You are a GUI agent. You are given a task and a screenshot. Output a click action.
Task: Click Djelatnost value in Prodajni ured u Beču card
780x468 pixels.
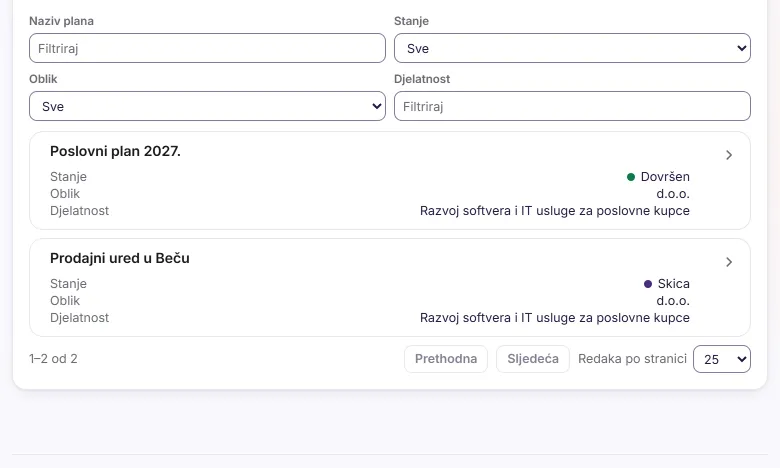click(555, 318)
